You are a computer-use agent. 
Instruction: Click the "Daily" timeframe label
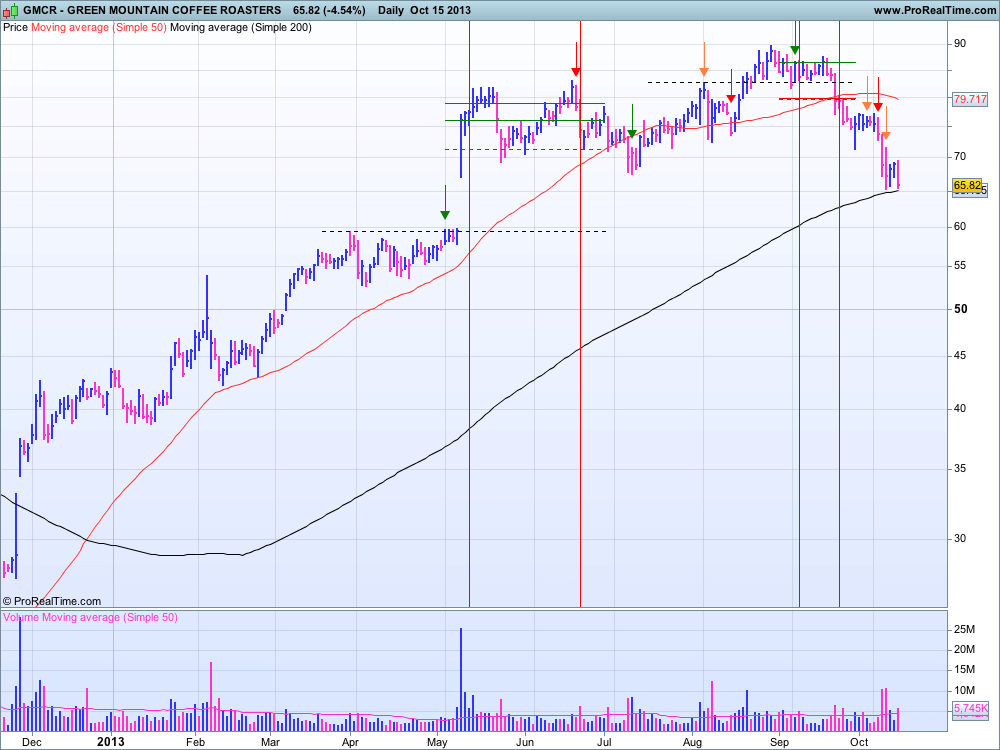(x=390, y=10)
